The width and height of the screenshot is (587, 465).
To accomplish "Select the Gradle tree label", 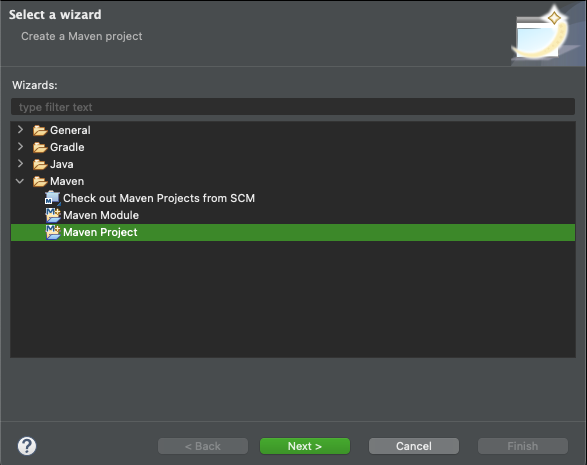I will [67, 147].
